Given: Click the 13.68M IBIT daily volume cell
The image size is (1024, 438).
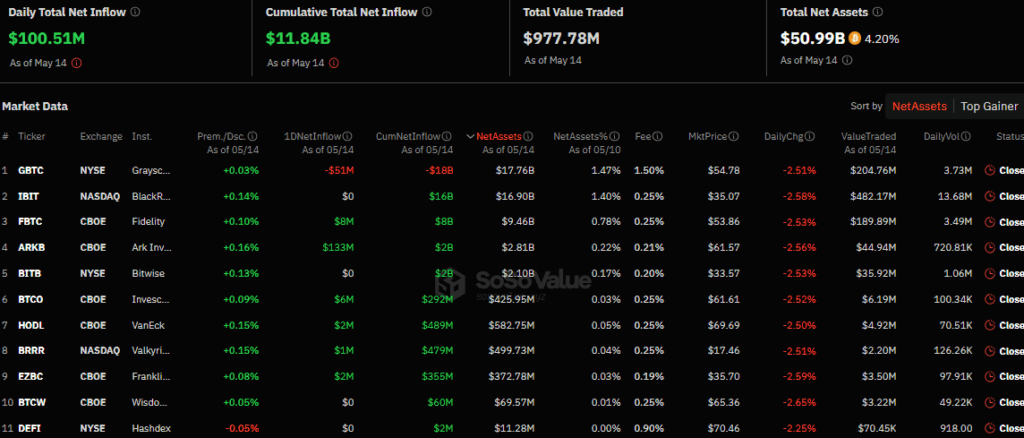Looking at the screenshot, I should coord(953,196).
